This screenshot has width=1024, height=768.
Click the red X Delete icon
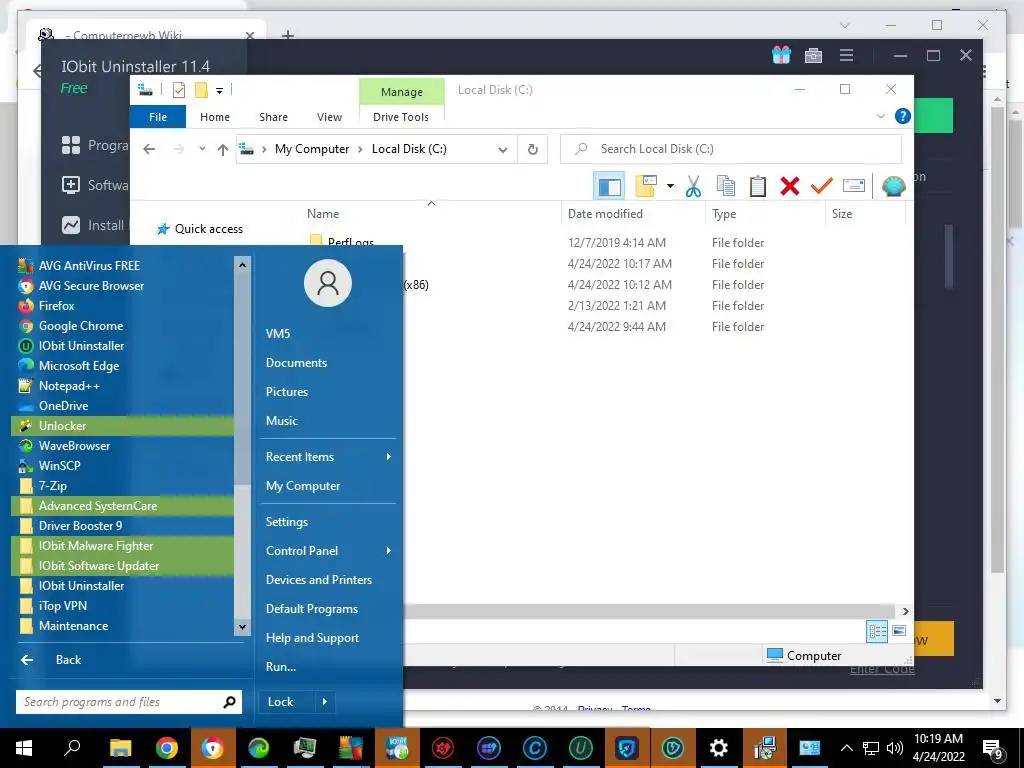(x=790, y=186)
